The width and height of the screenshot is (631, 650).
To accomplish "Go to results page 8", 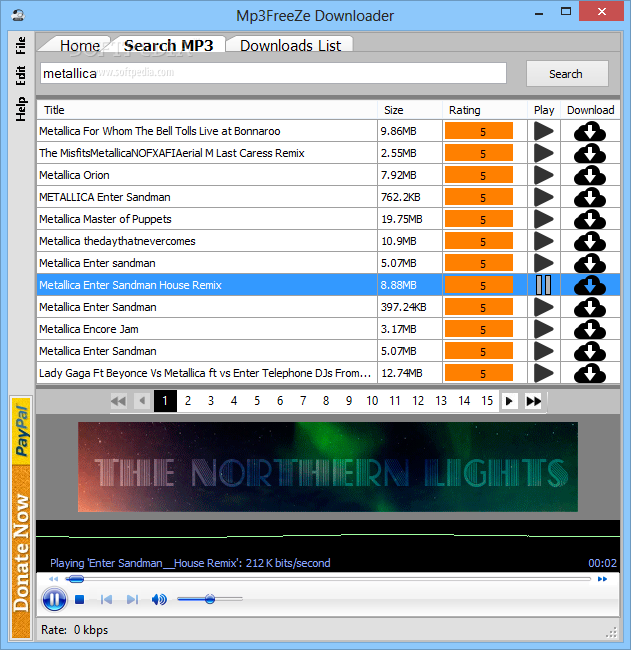I will (x=326, y=401).
